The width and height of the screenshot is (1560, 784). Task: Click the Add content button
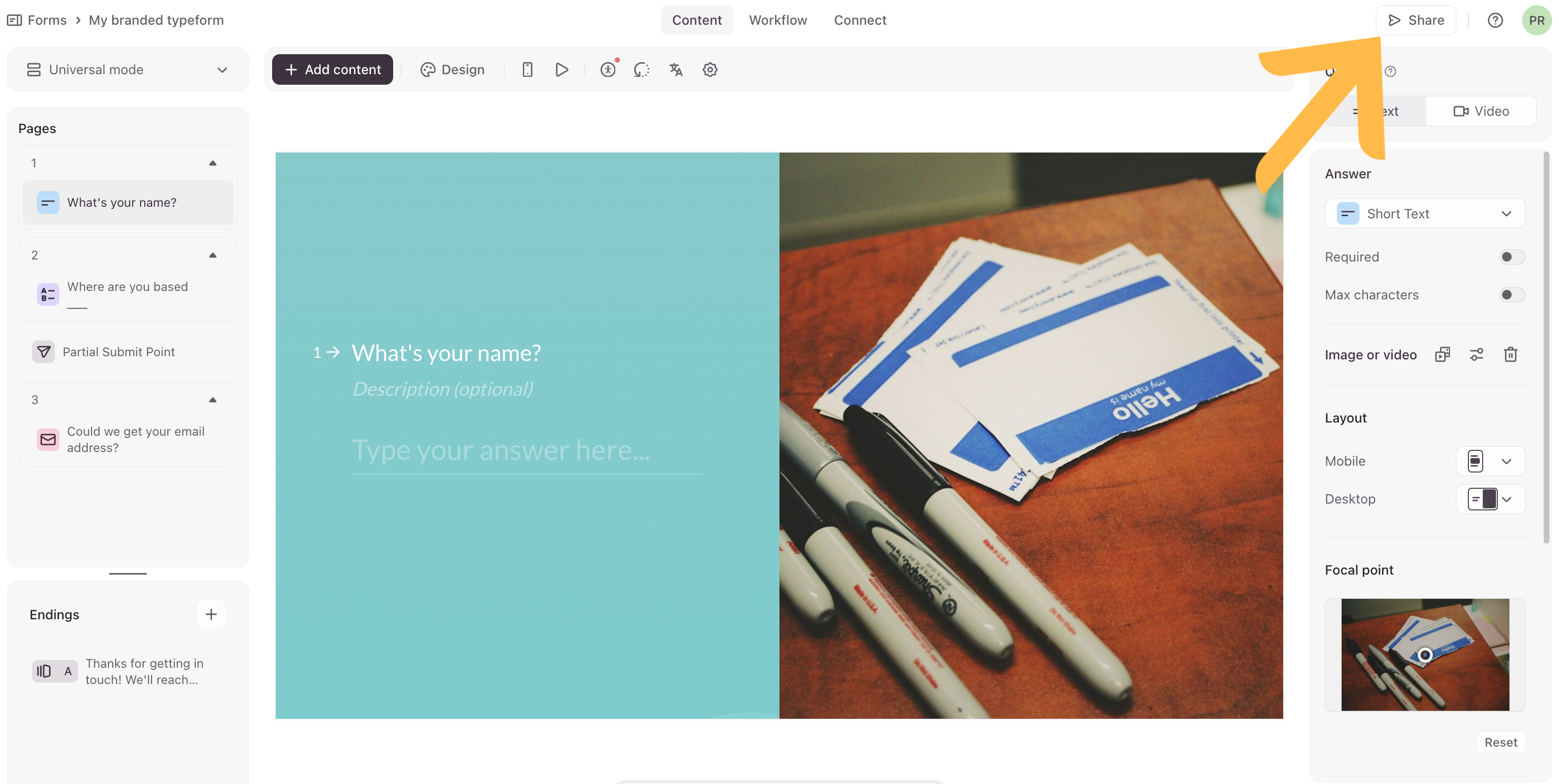pyautogui.click(x=332, y=69)
